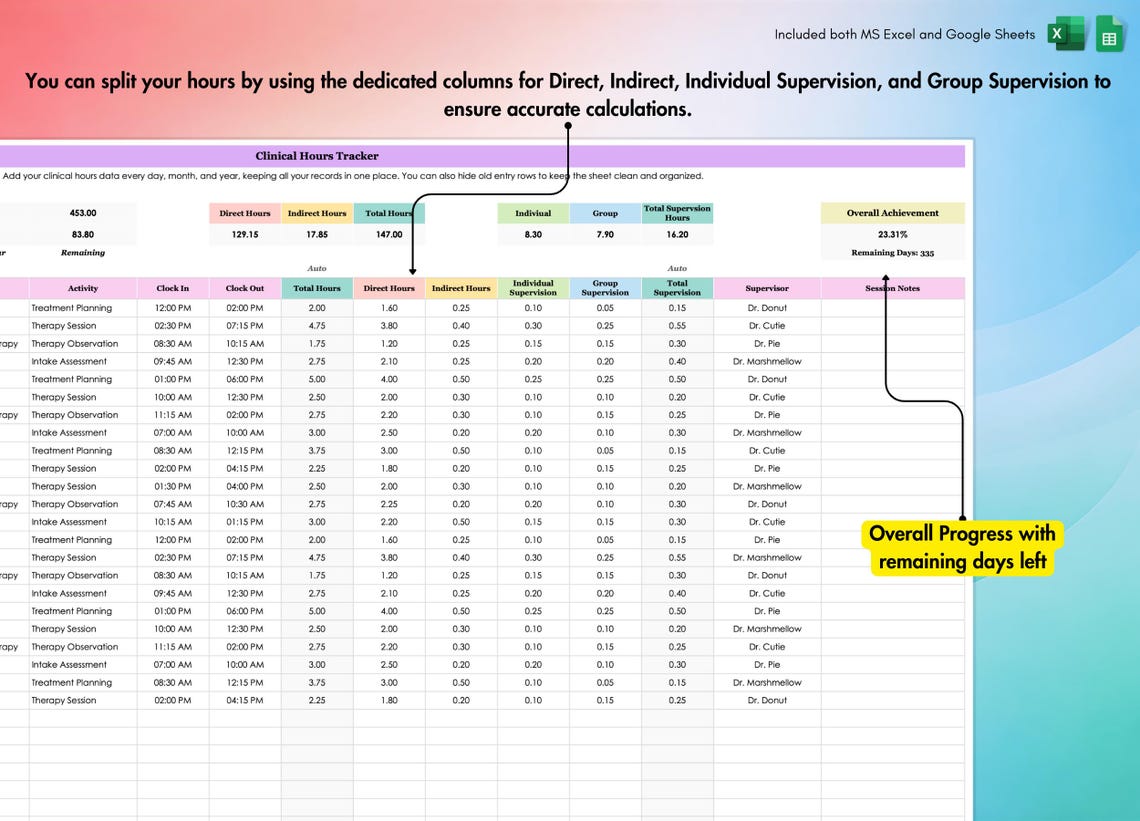The height and width of the screenshot is (821, 1140).
Task: Select the Supervisor column header
Action: pos(767,288)
